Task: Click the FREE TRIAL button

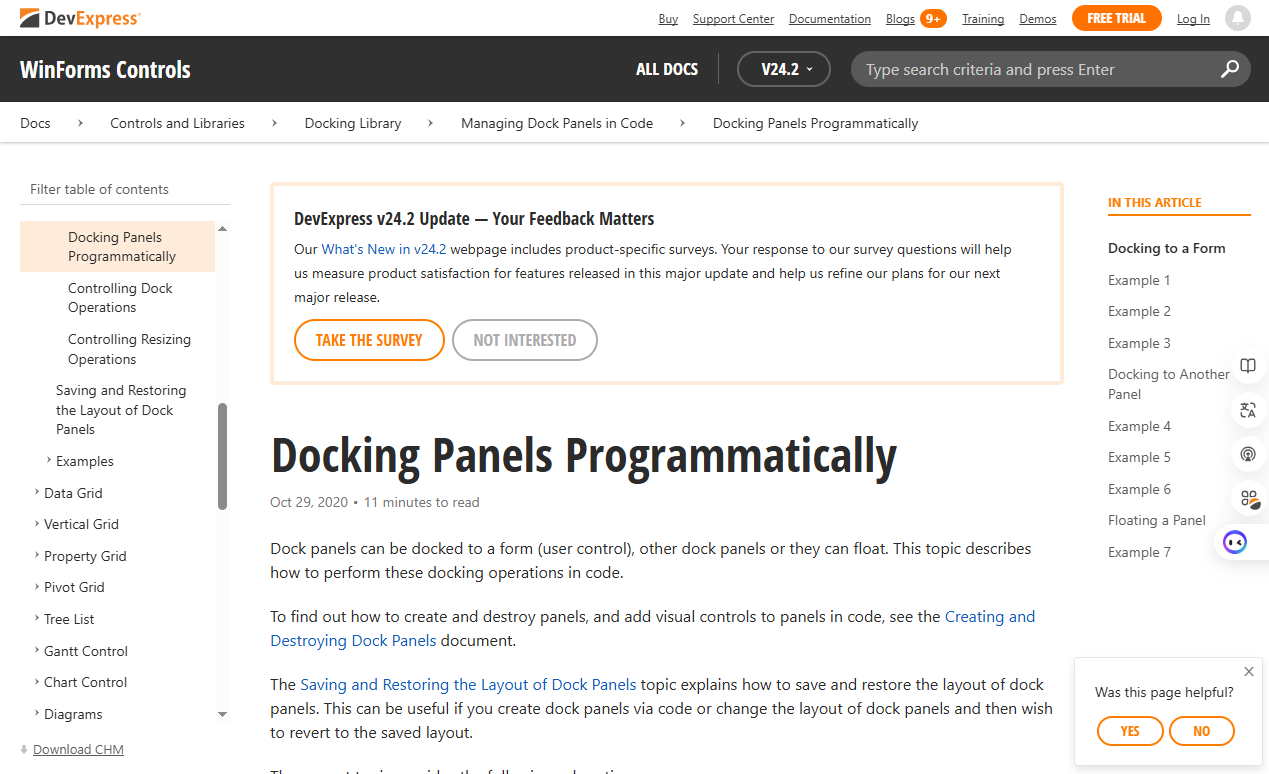Action: (1116, 18)
